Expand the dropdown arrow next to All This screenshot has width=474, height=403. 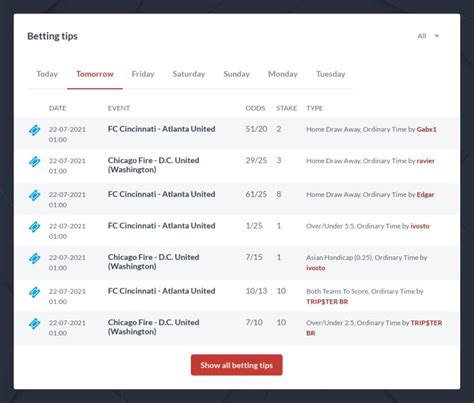(x=437, y=36)
